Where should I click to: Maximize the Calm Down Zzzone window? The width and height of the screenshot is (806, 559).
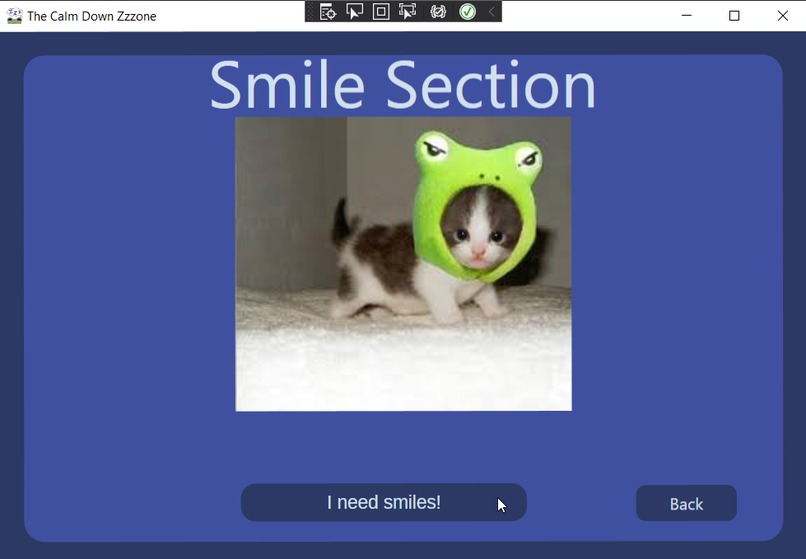point(734,16)
